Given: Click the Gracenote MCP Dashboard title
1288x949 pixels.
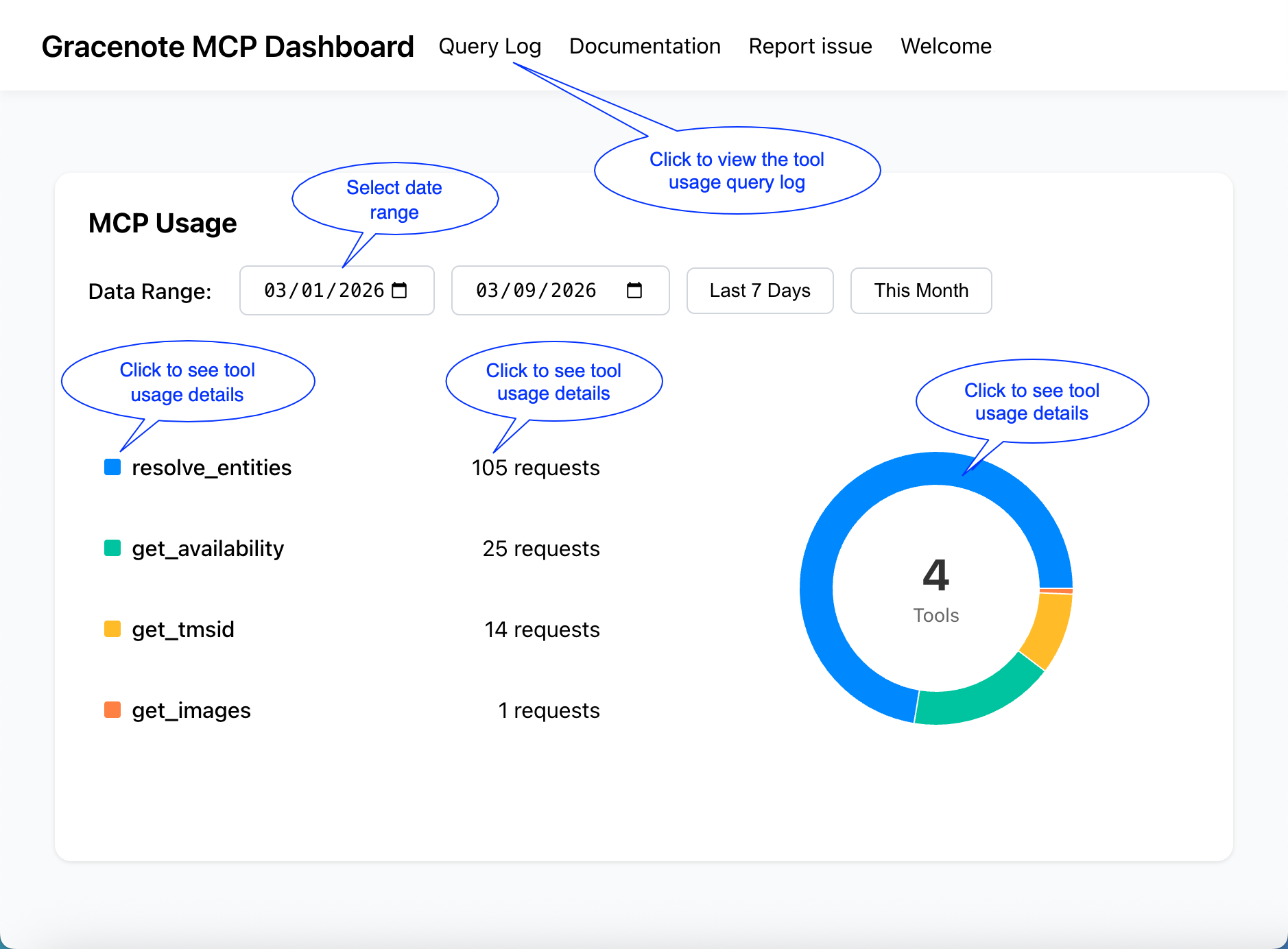Looking at the screenshot, I should tap(228, 47).
